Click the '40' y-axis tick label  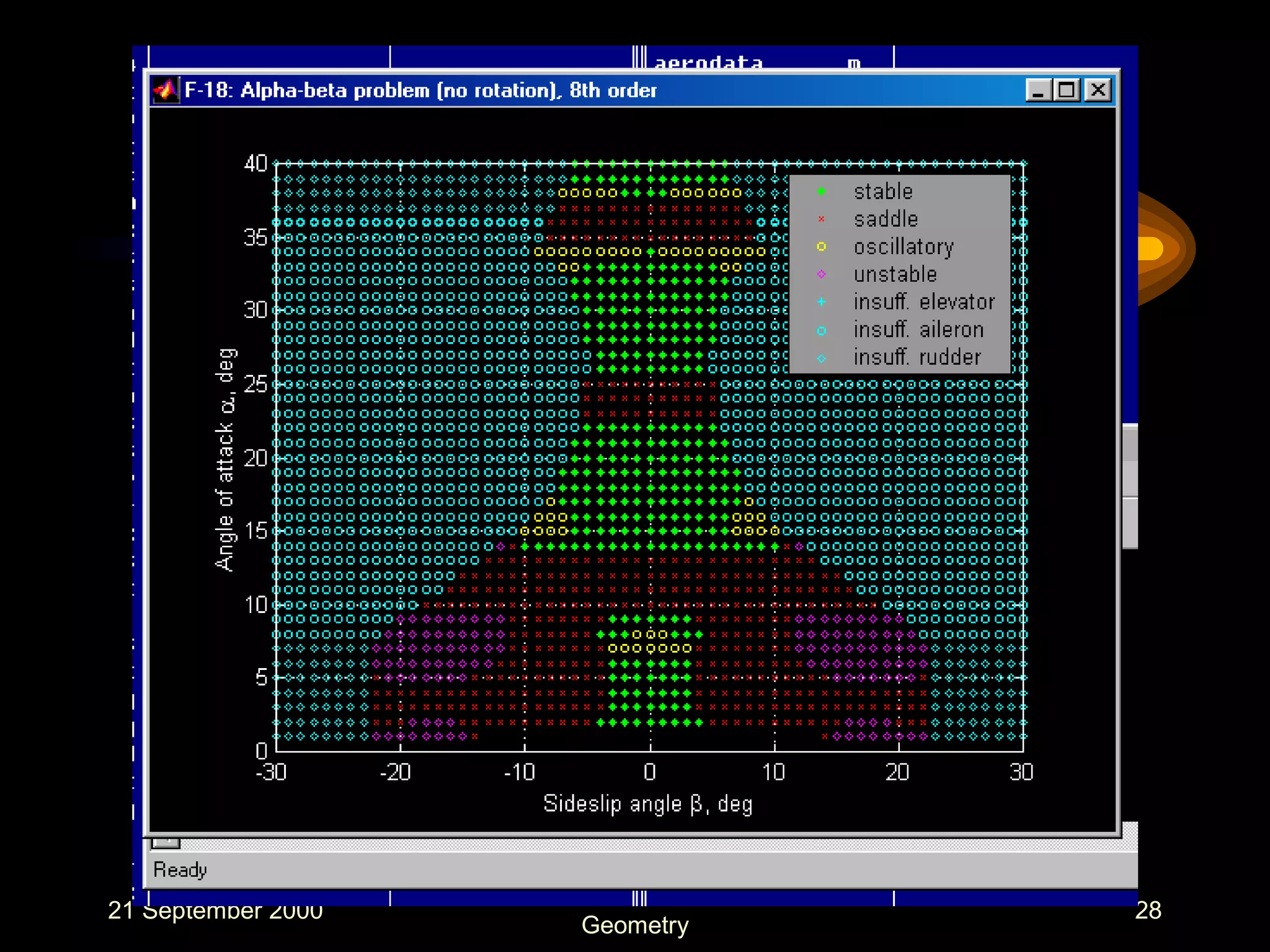point(255,164)
